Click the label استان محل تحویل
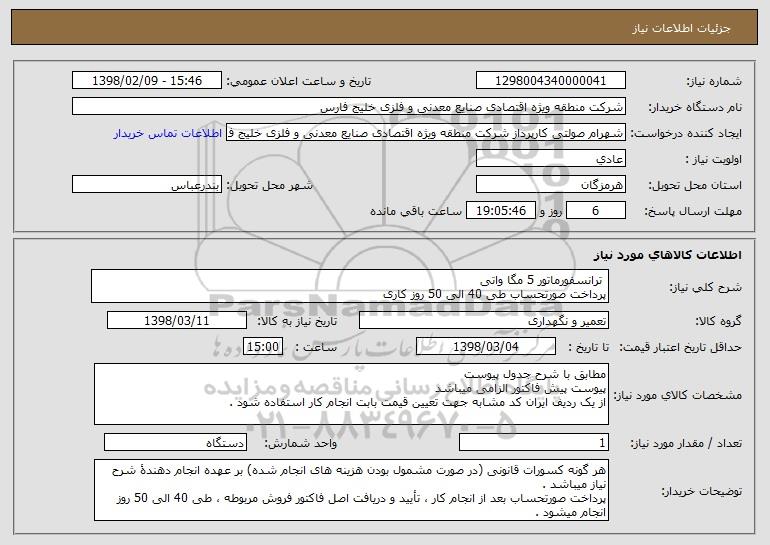 695,186
